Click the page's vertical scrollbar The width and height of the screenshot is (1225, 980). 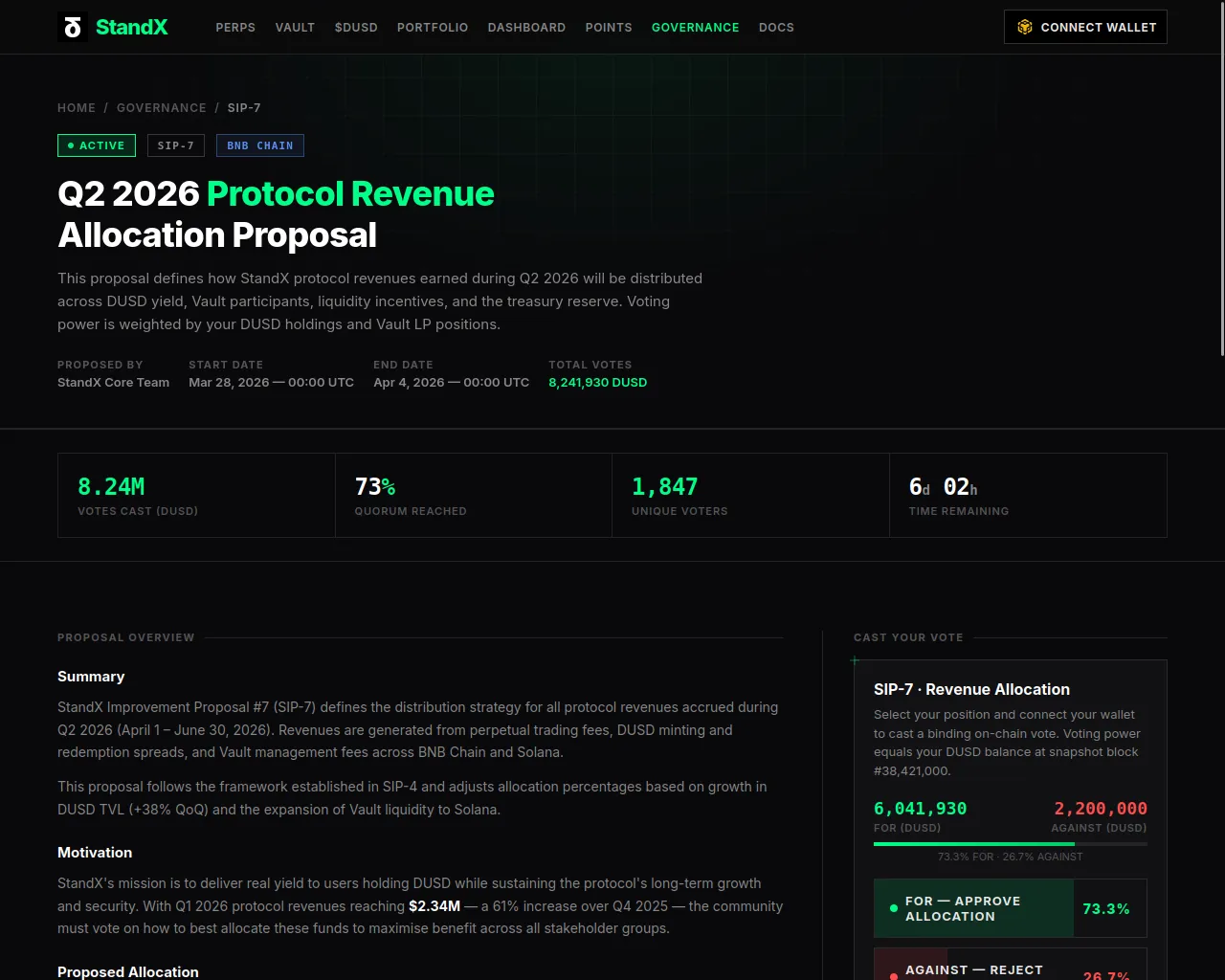click(x=1221, y=191)
